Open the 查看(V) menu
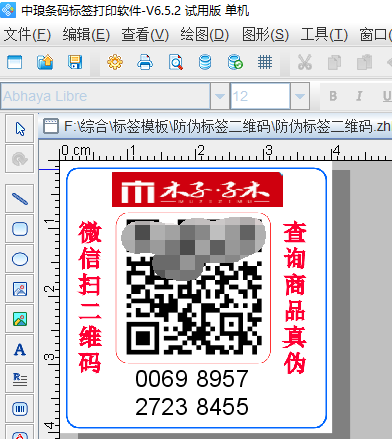Image resolution: width=392 pixels, height=439 pixels. tap(145, 35)
